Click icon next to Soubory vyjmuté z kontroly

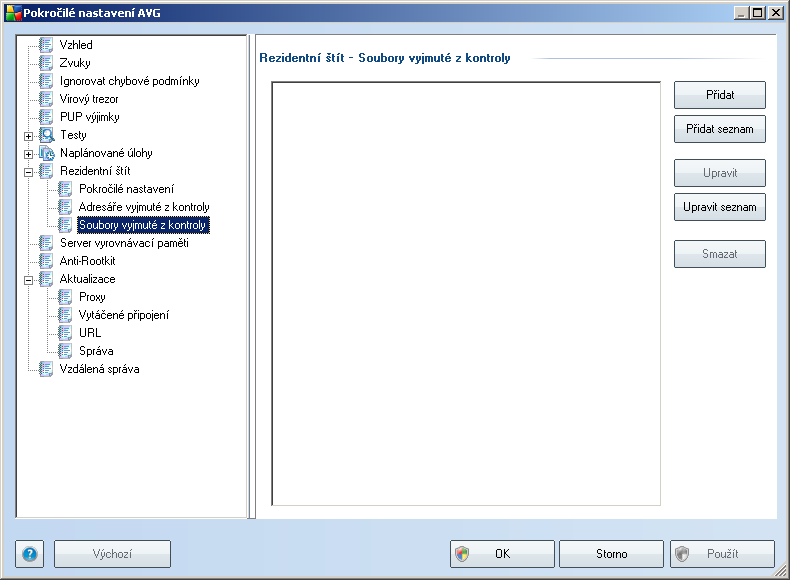(x=65, y=225)
